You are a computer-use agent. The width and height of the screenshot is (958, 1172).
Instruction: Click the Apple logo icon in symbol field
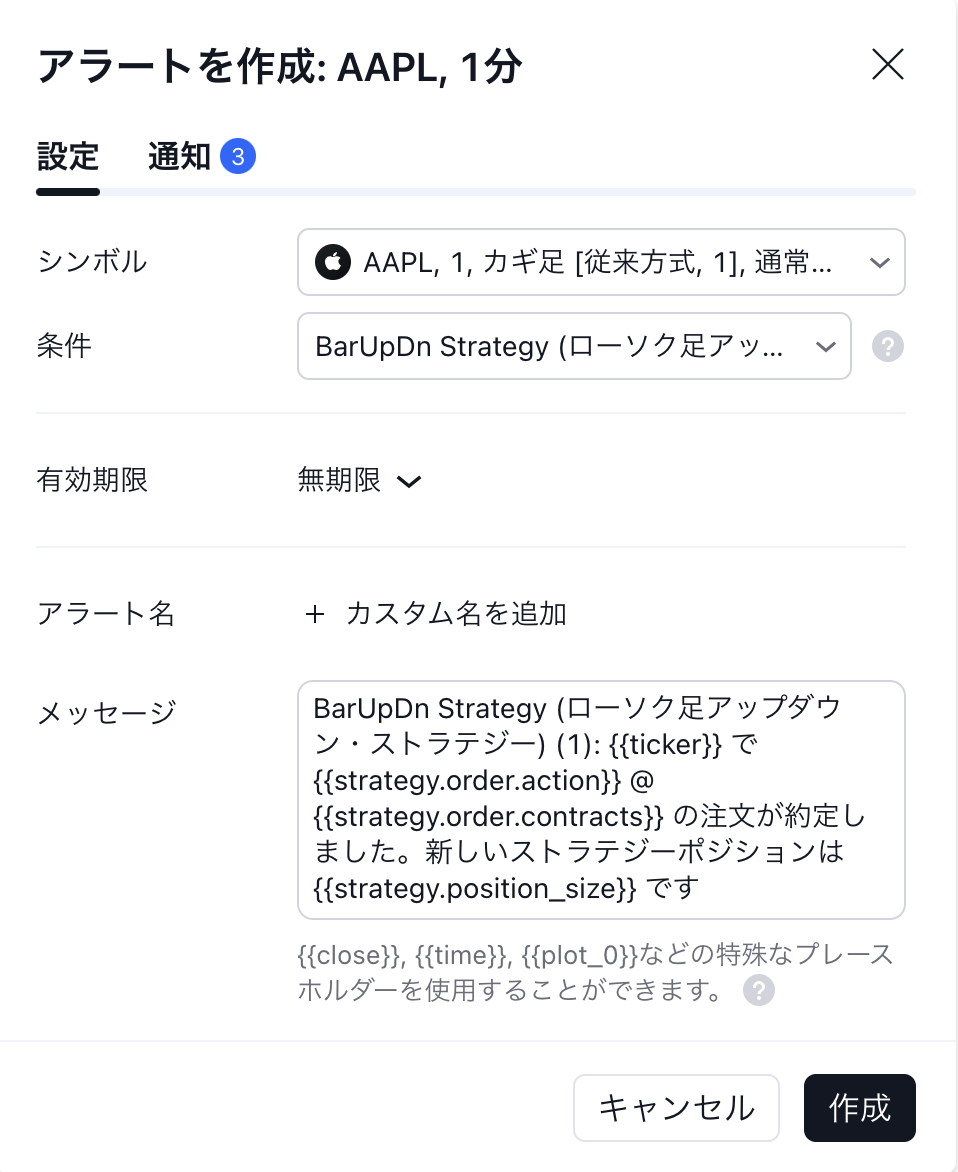click(x=331, y=262)
